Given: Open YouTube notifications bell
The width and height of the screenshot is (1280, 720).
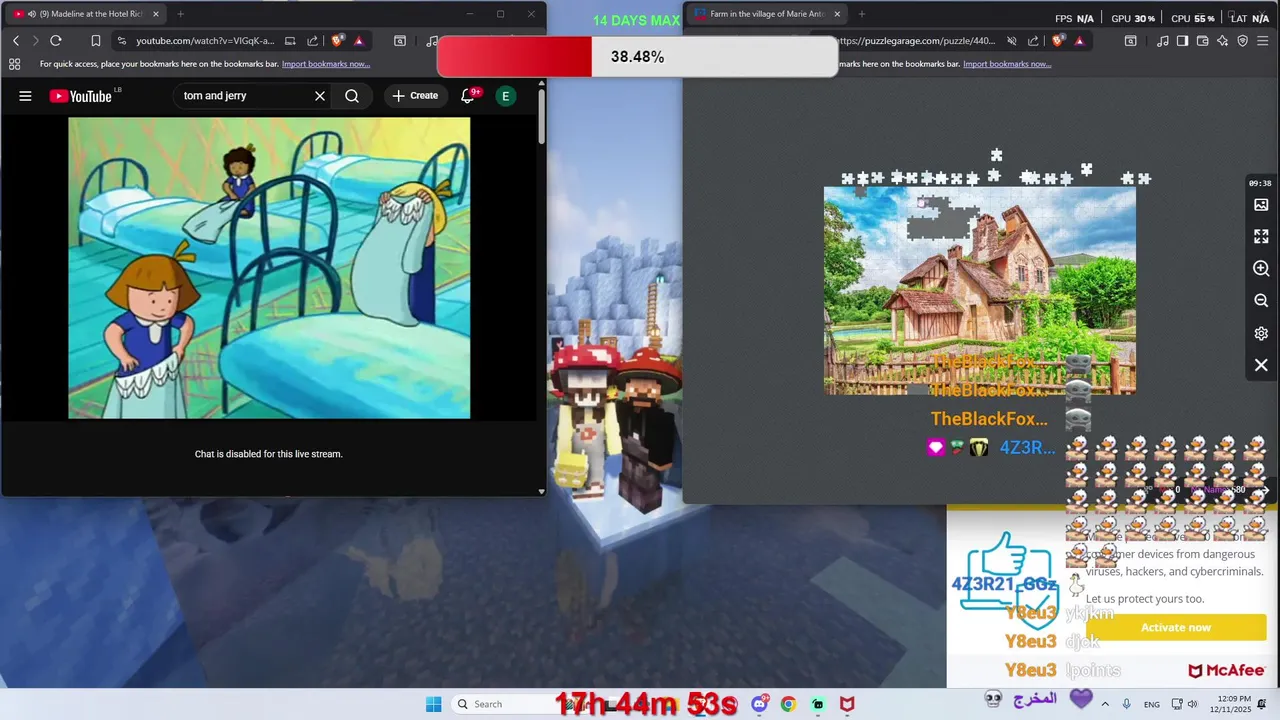Looking at the screenshot, I should (468, 96).
